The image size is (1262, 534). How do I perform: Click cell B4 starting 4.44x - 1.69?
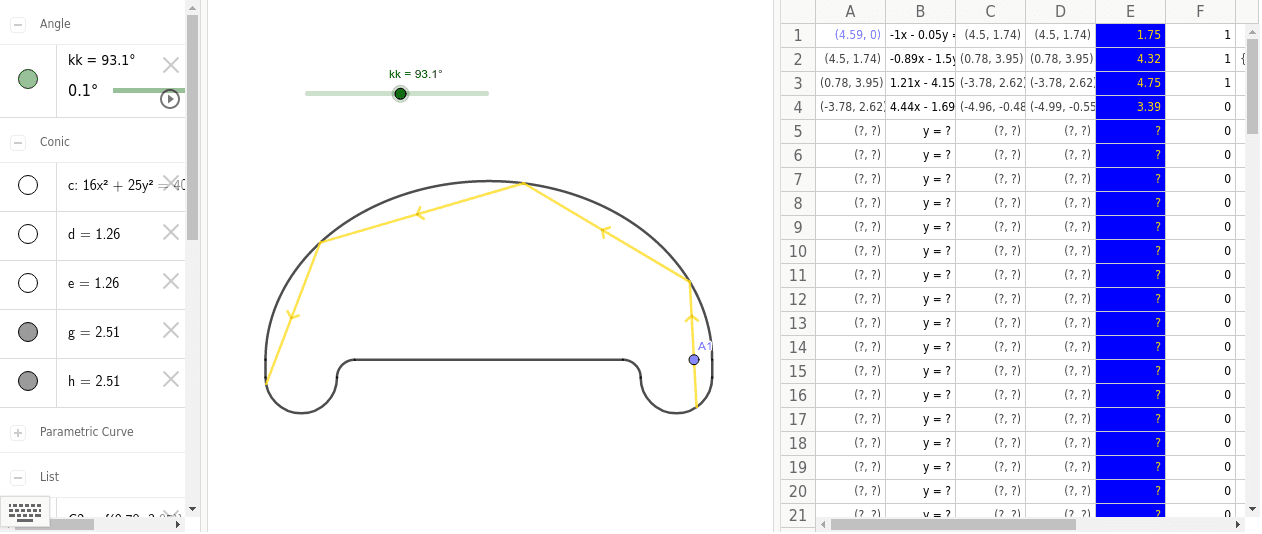[x=920, y=107]
